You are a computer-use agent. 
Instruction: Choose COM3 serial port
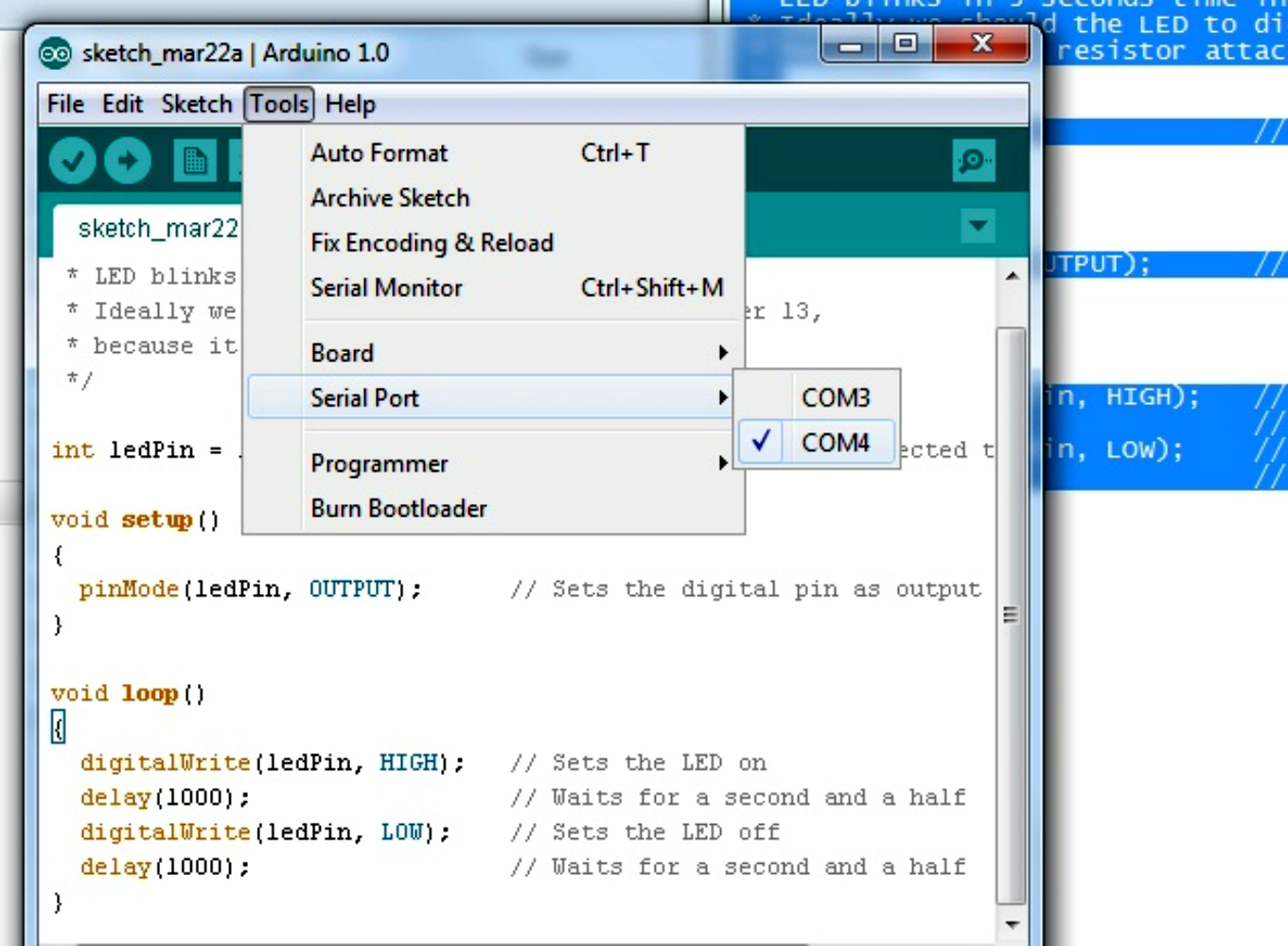pyautogui.click(x=818, y=397)
